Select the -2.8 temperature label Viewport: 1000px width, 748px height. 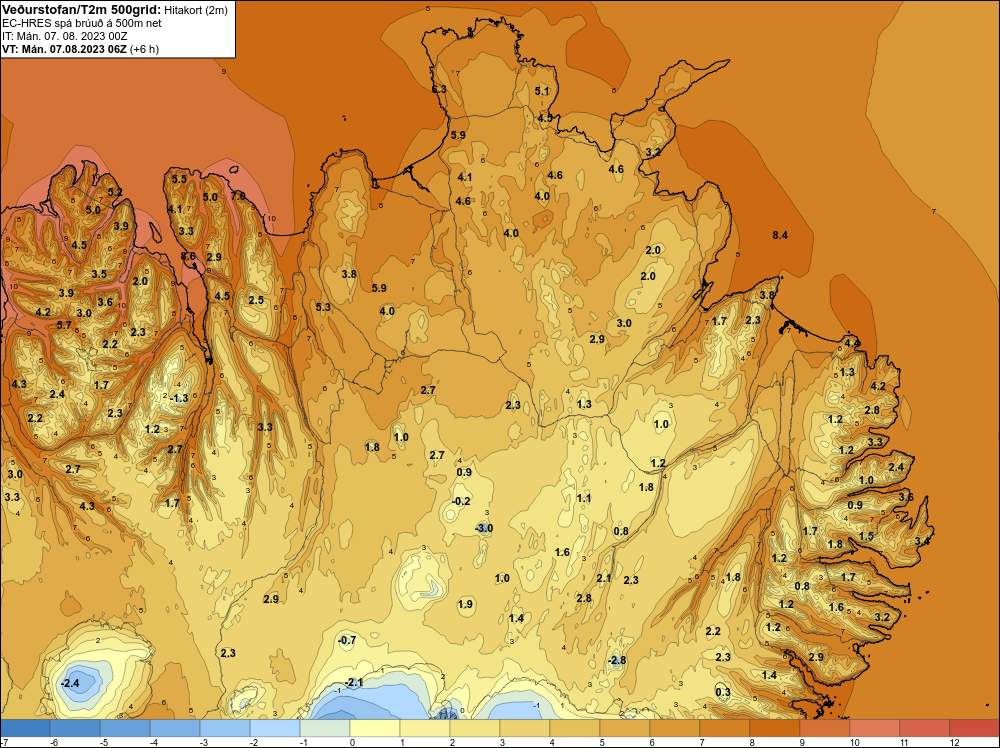coord(617,660)
